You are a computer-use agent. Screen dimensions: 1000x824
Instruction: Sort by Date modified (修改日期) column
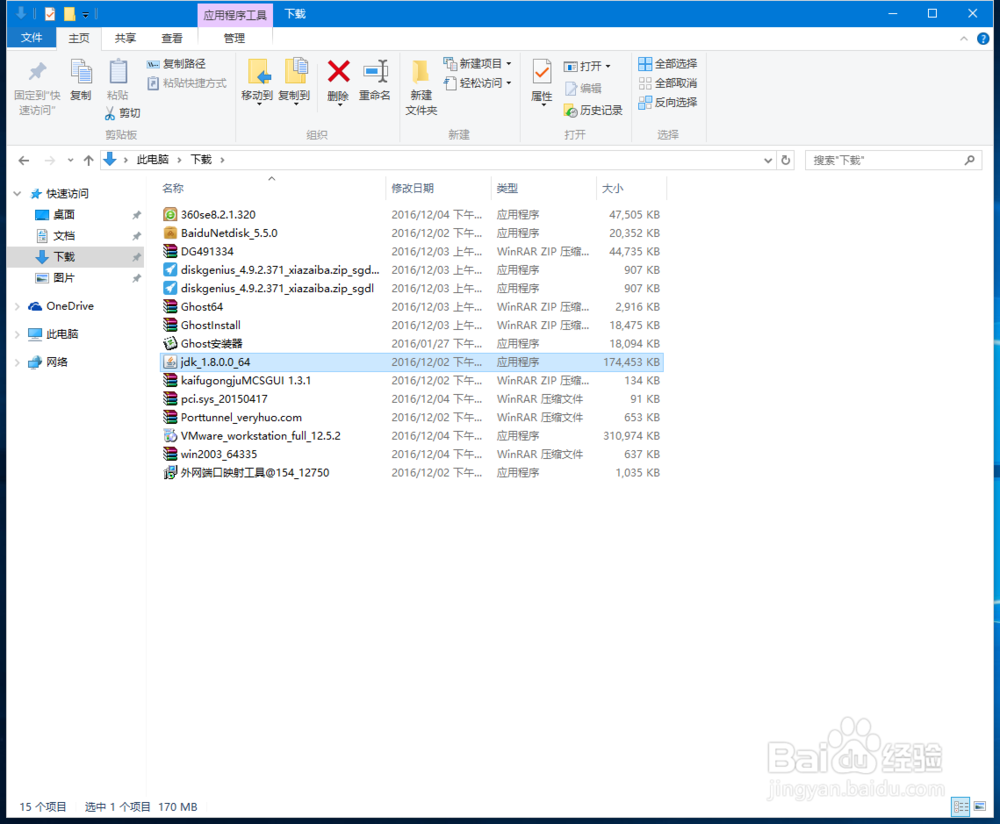point(413,188)
